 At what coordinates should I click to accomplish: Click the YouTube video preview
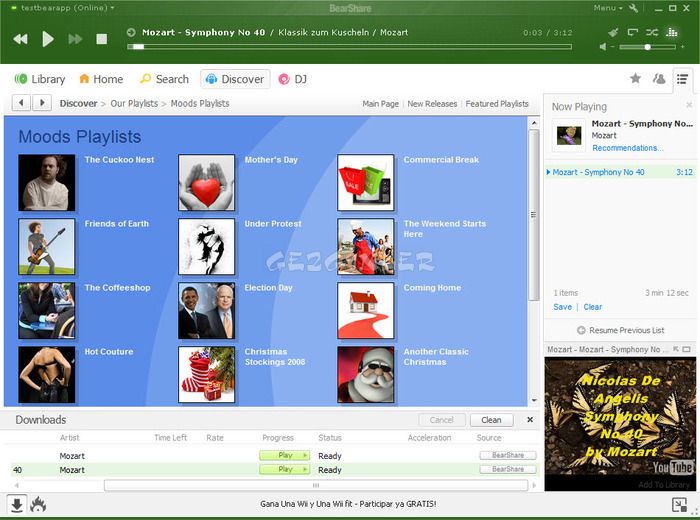(x=620, y=424)
